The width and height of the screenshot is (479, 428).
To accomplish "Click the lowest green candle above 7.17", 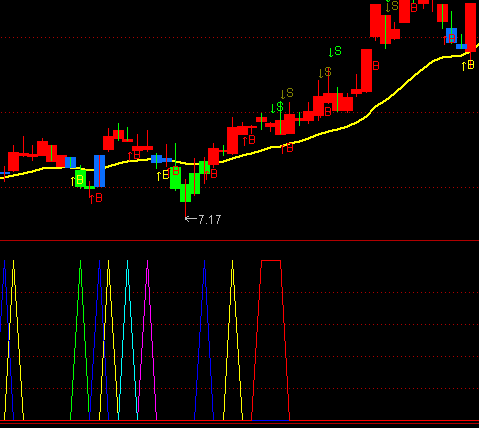I will tap(186, 190).
